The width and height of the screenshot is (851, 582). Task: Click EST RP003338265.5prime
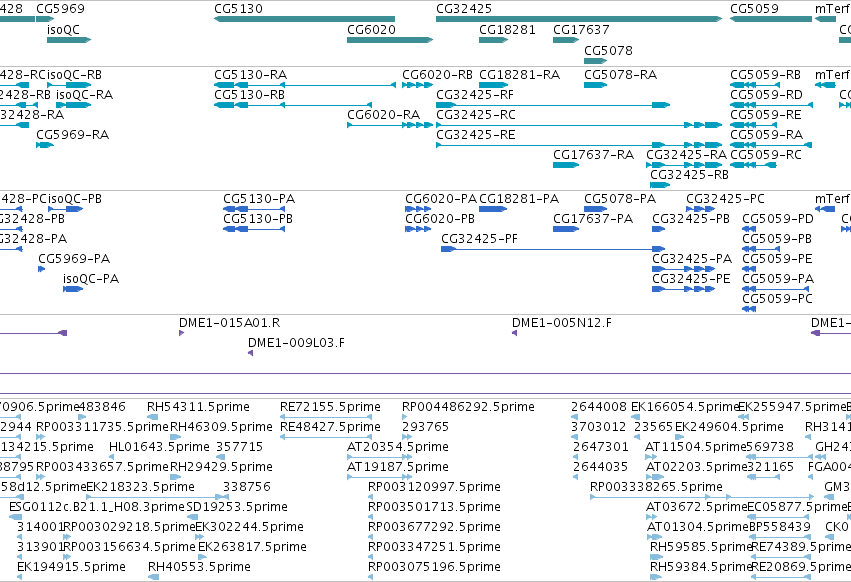(x=702, y=497)
